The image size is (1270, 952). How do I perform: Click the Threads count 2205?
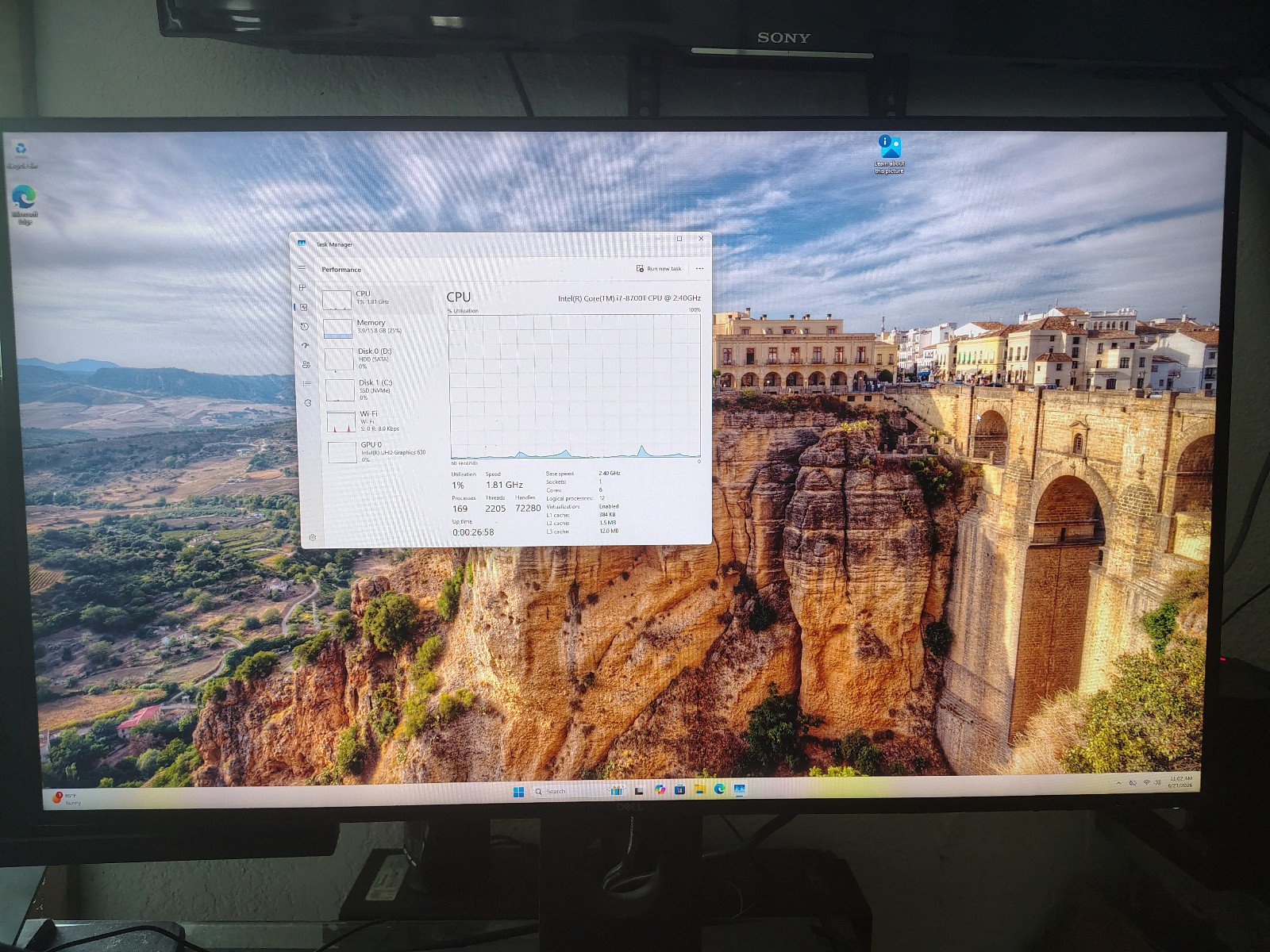click(x=495, y=509)
